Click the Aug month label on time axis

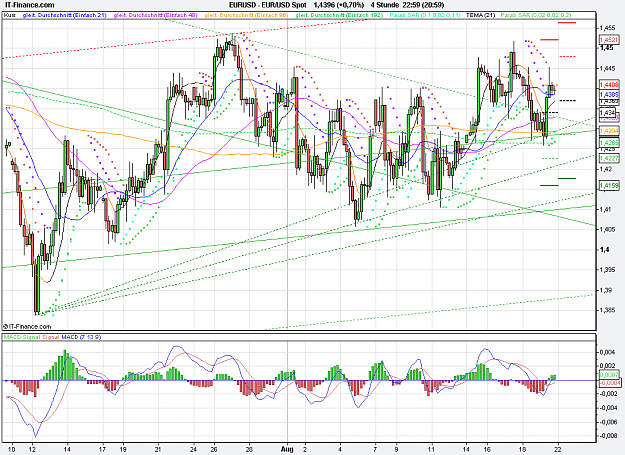[x=287, y=449]
